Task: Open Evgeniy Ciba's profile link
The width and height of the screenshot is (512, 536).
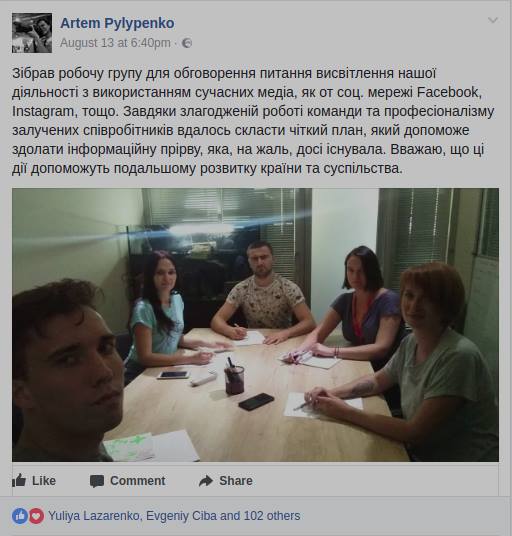Action: point(181,516)
